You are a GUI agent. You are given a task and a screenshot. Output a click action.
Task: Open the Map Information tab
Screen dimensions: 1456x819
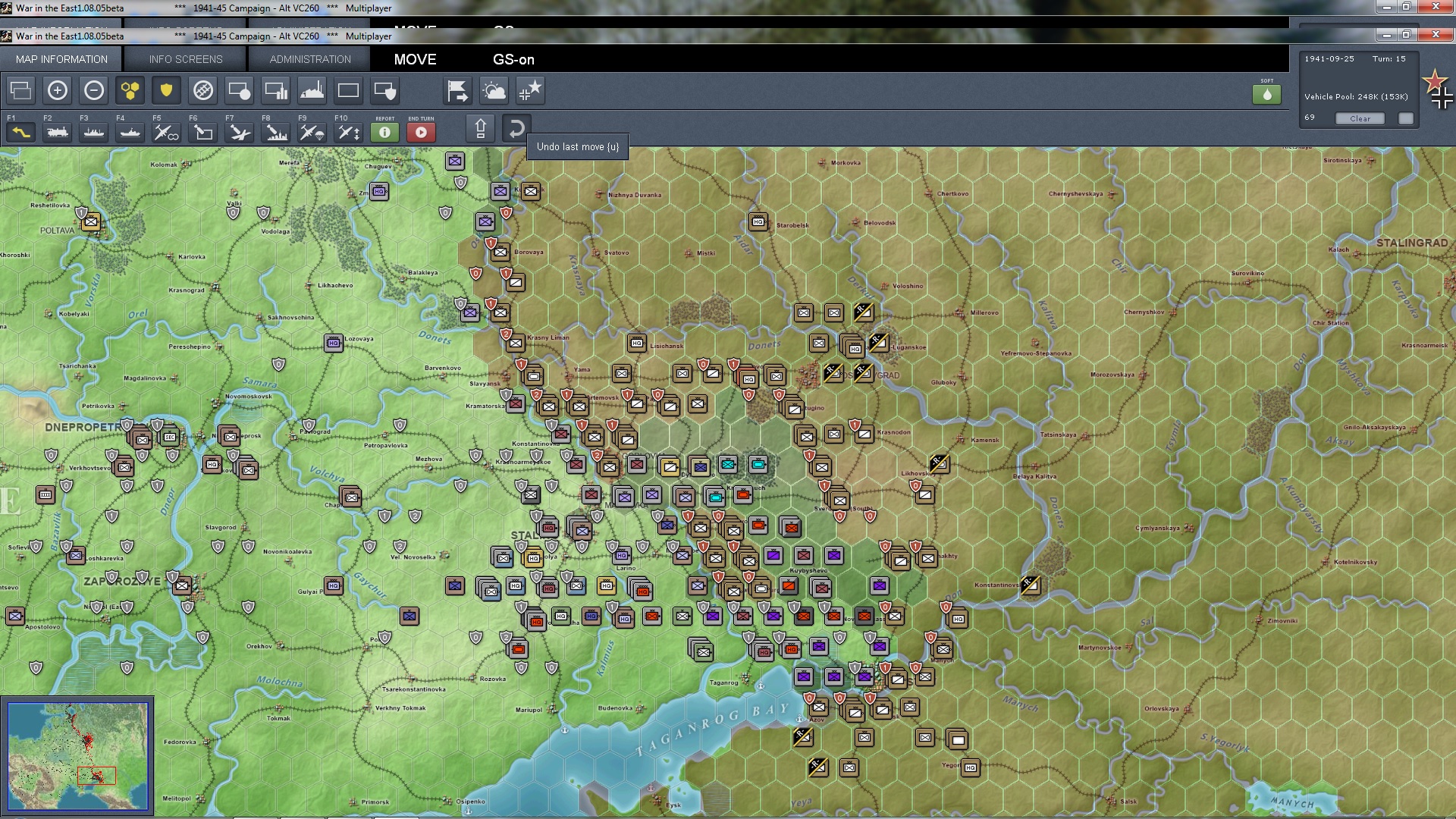[x=61, y=59]
